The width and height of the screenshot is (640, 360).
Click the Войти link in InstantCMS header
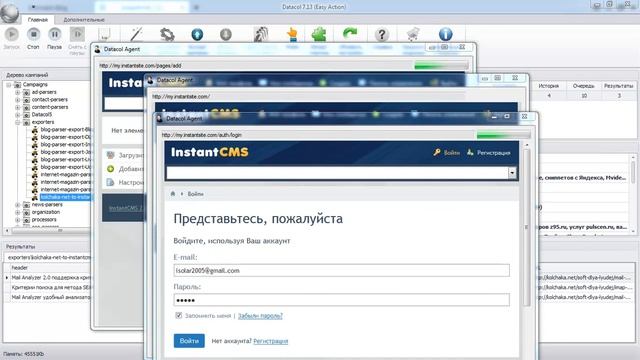pyautogui.click(x=451, y=153)
